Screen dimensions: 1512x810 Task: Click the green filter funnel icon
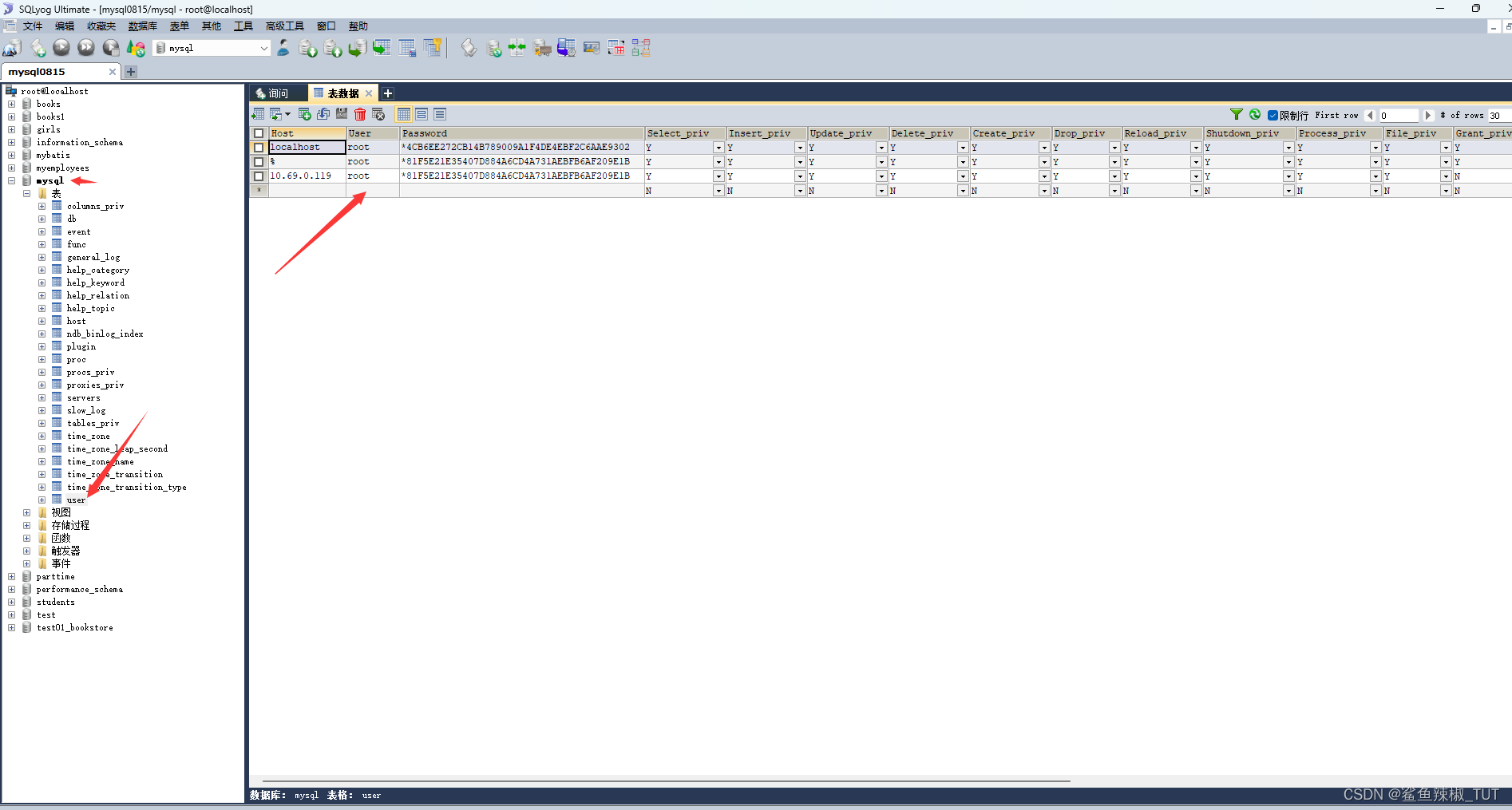1237,114
